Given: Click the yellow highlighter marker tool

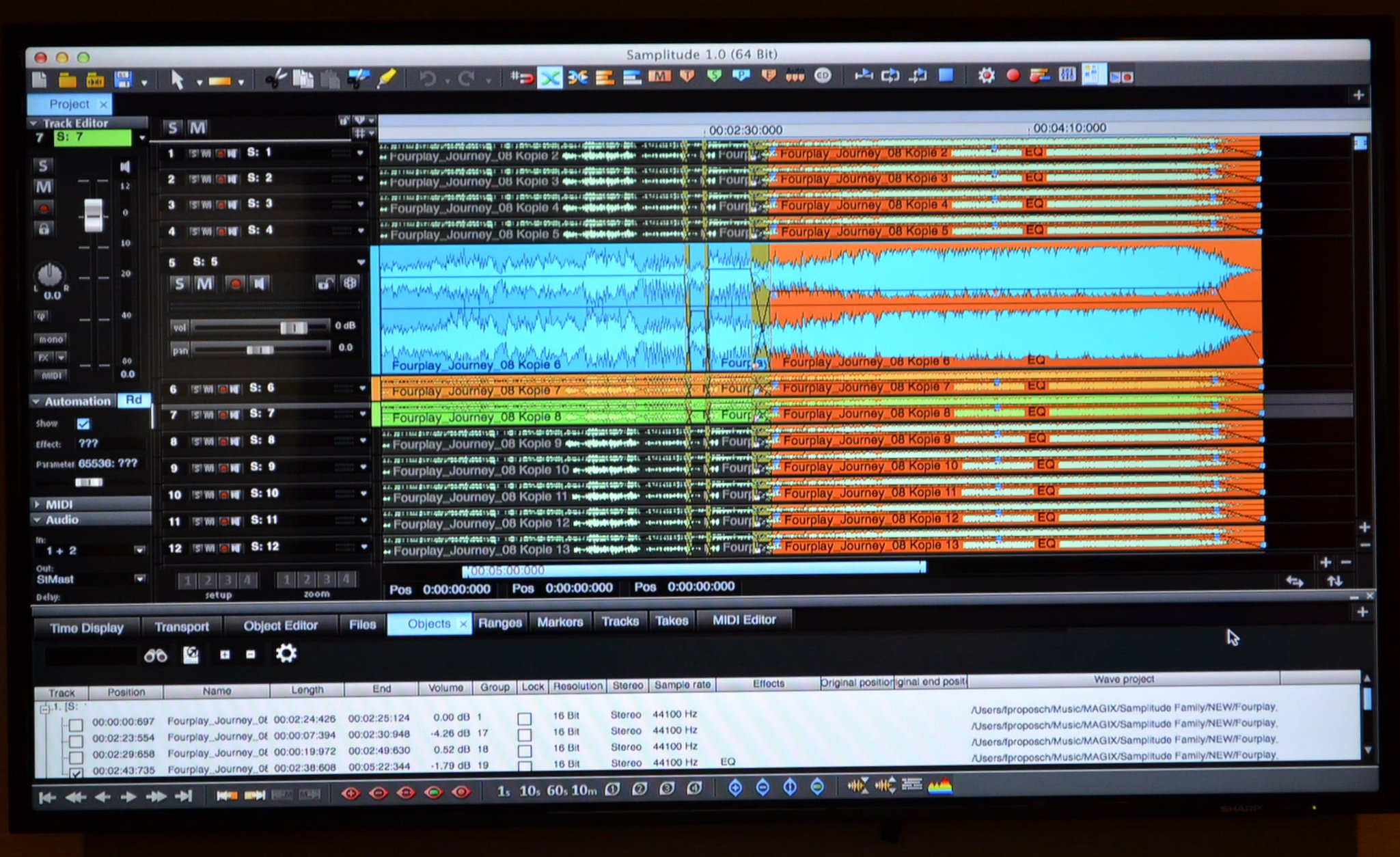Looking at the screenshot, I should point(387,79).
